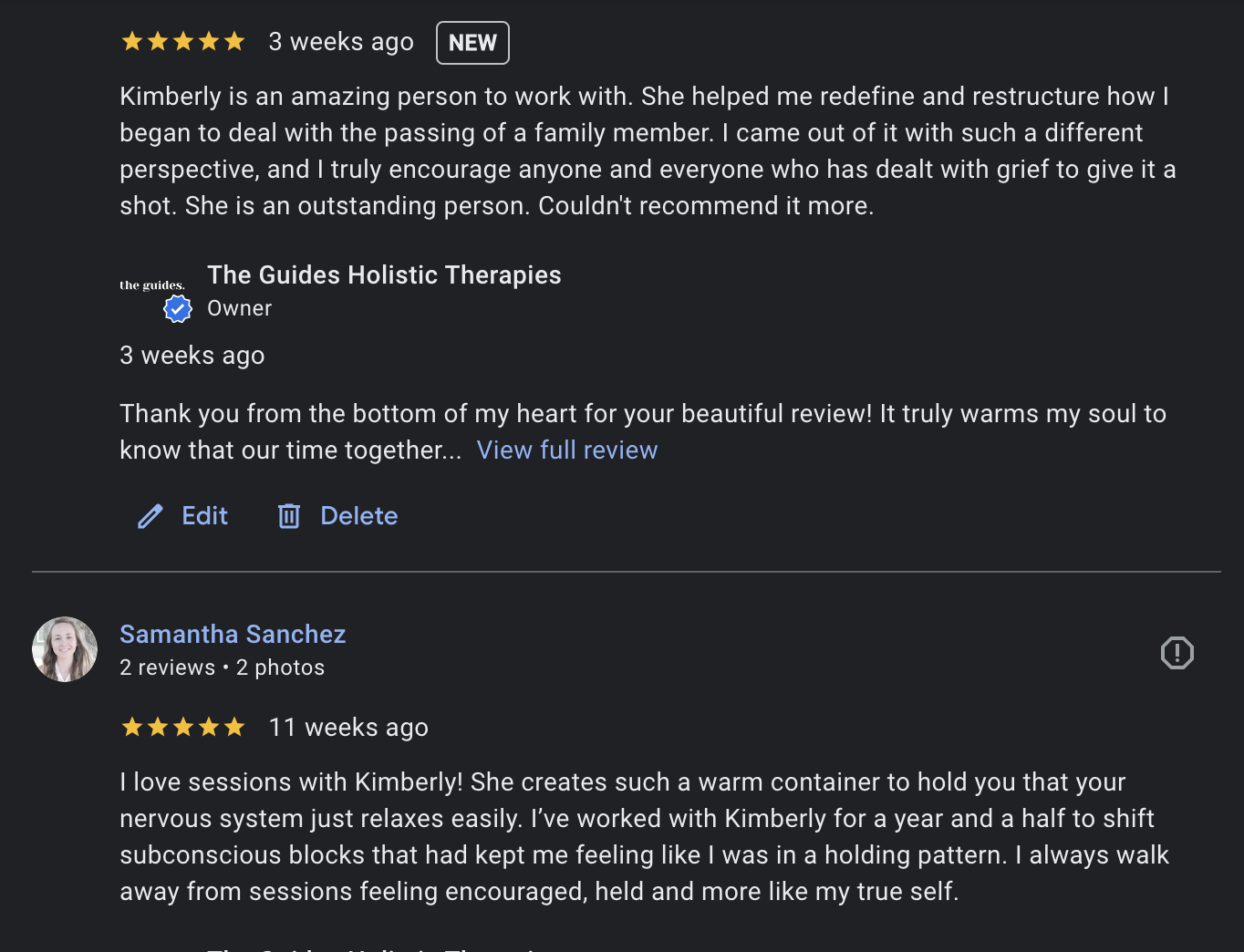Click the Owner label under business name

239,308
